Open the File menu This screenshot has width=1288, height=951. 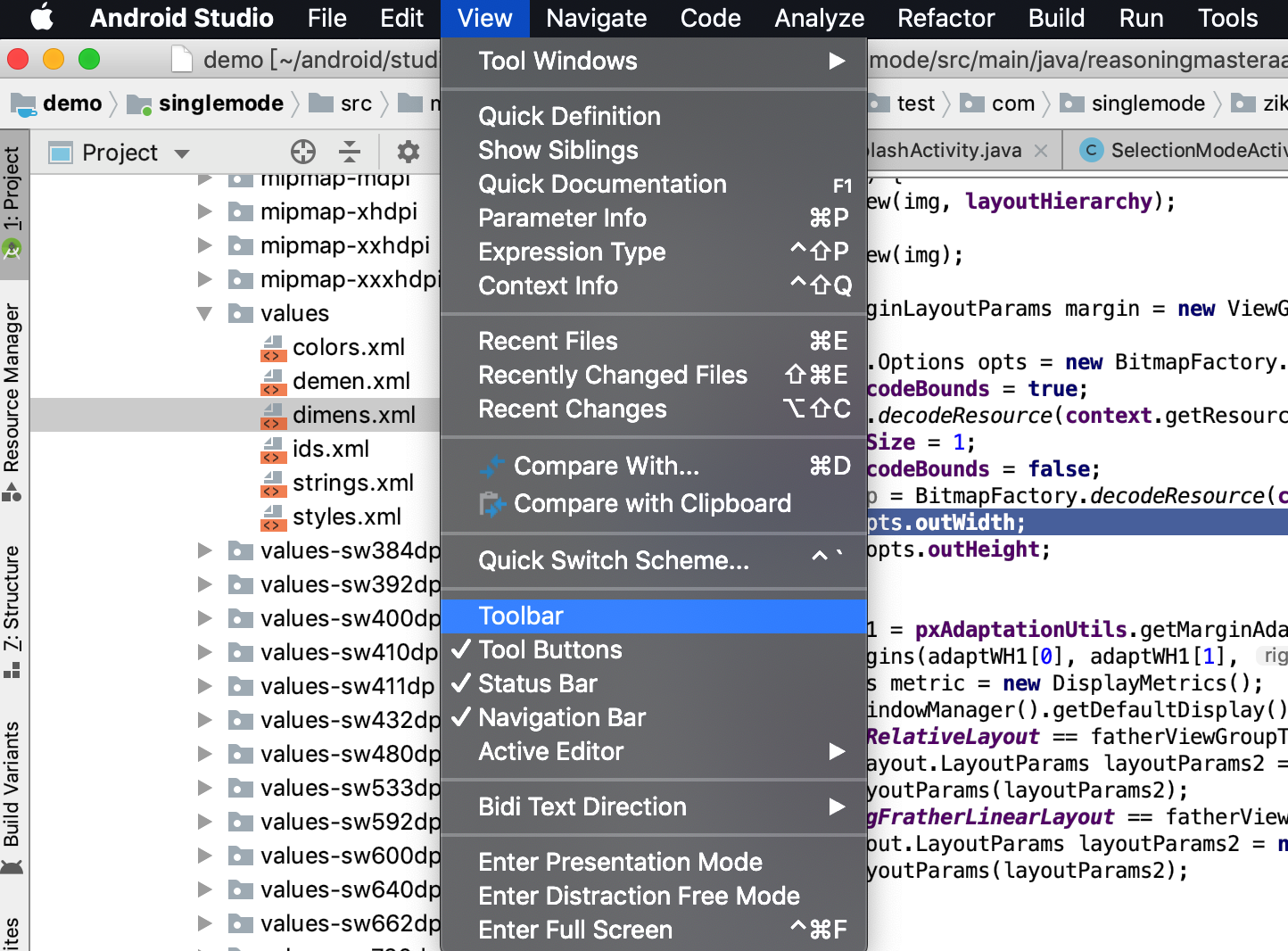[326, 18]
